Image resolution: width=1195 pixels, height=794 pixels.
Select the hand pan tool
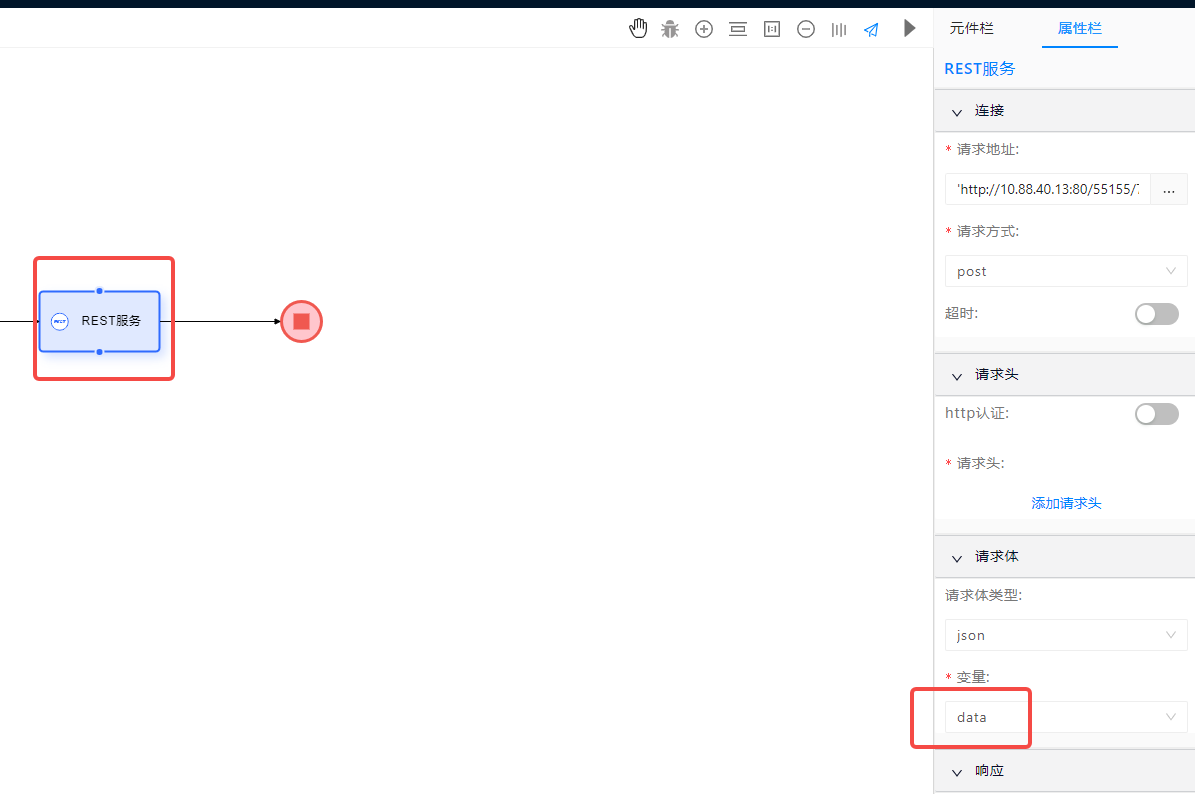coord(638,29)
